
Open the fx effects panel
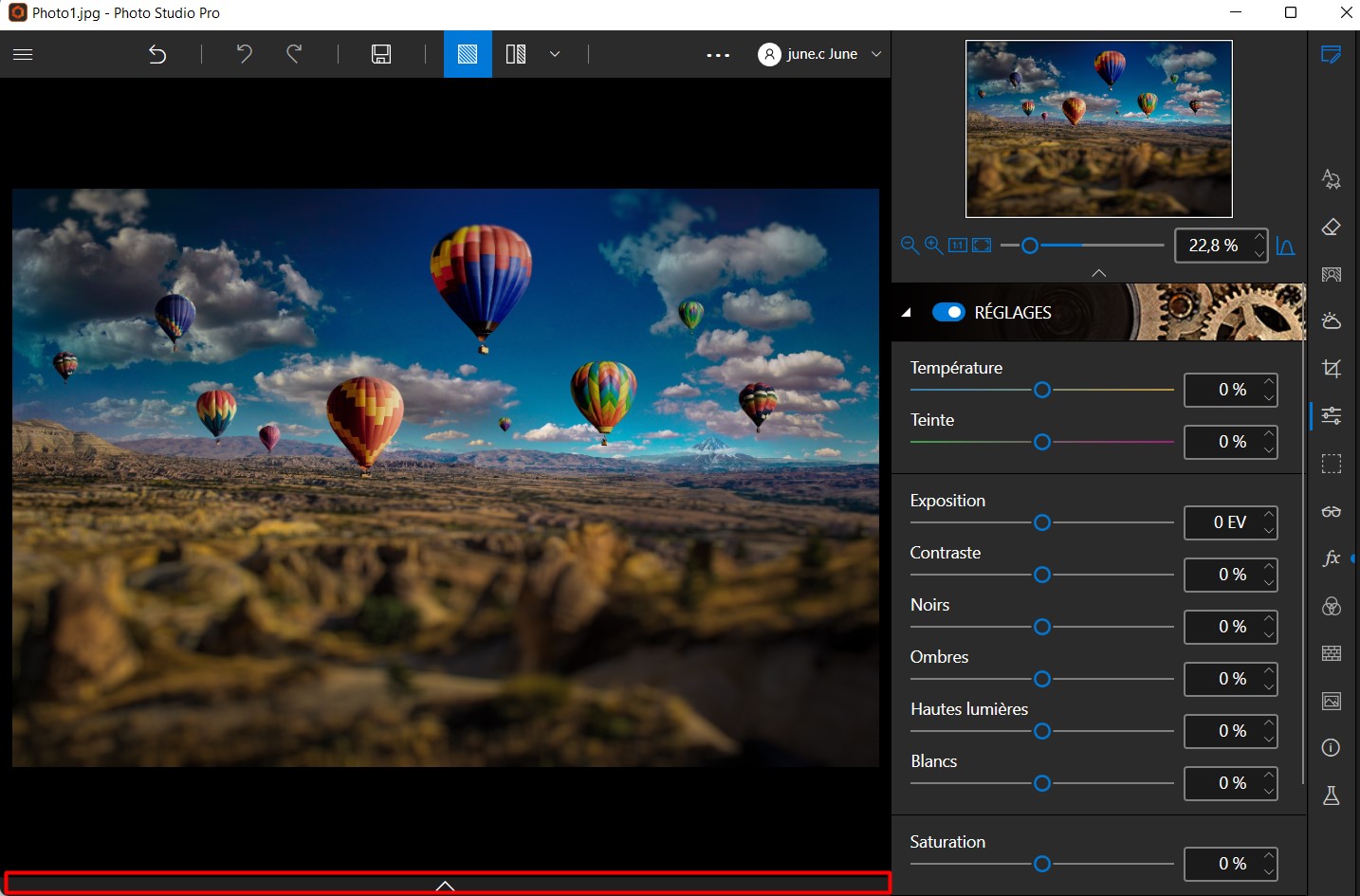click(x=1332, y=558)
